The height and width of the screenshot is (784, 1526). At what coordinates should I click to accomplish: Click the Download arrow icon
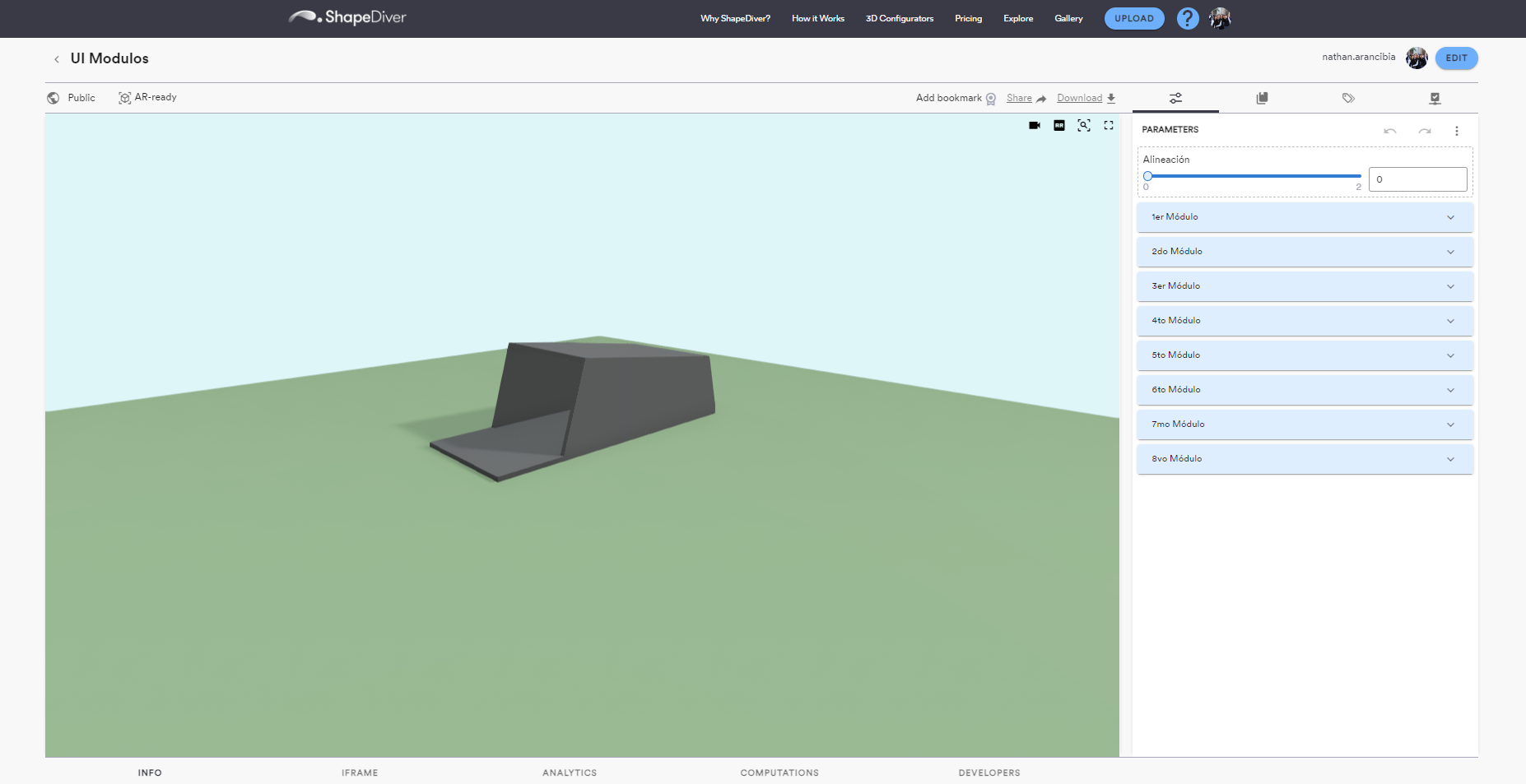[1111, 99]
